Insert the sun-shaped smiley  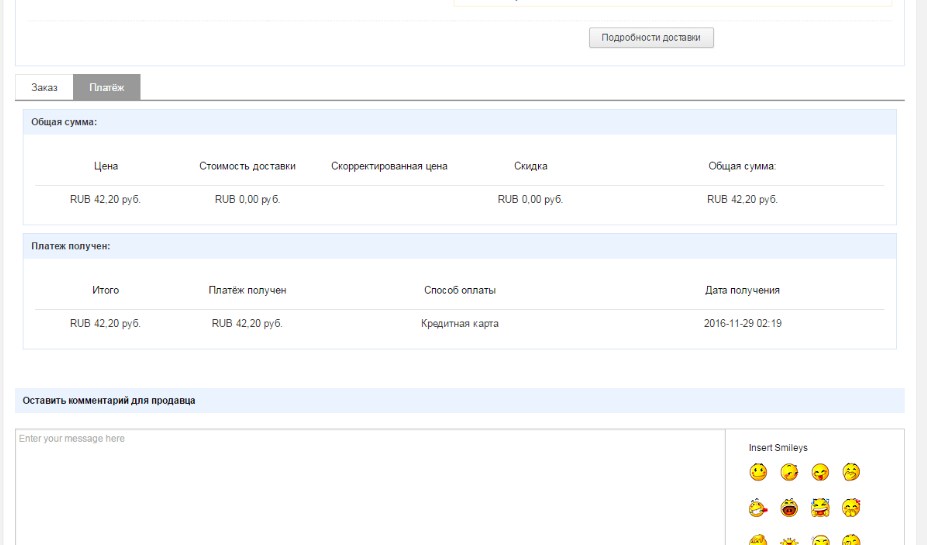click(789, 541)
